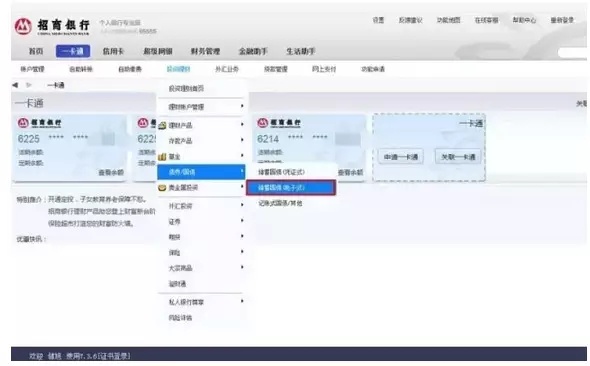The height and width of the screenshot is (366, 590).
Task: Open the 在线客服 header link
Action: [x=486, y=20]
